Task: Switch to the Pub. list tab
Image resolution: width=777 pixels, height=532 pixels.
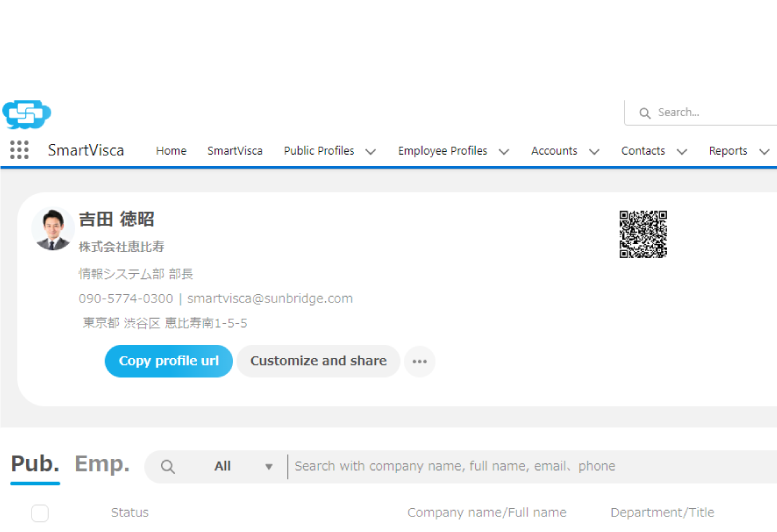Action: coord(35,464)
